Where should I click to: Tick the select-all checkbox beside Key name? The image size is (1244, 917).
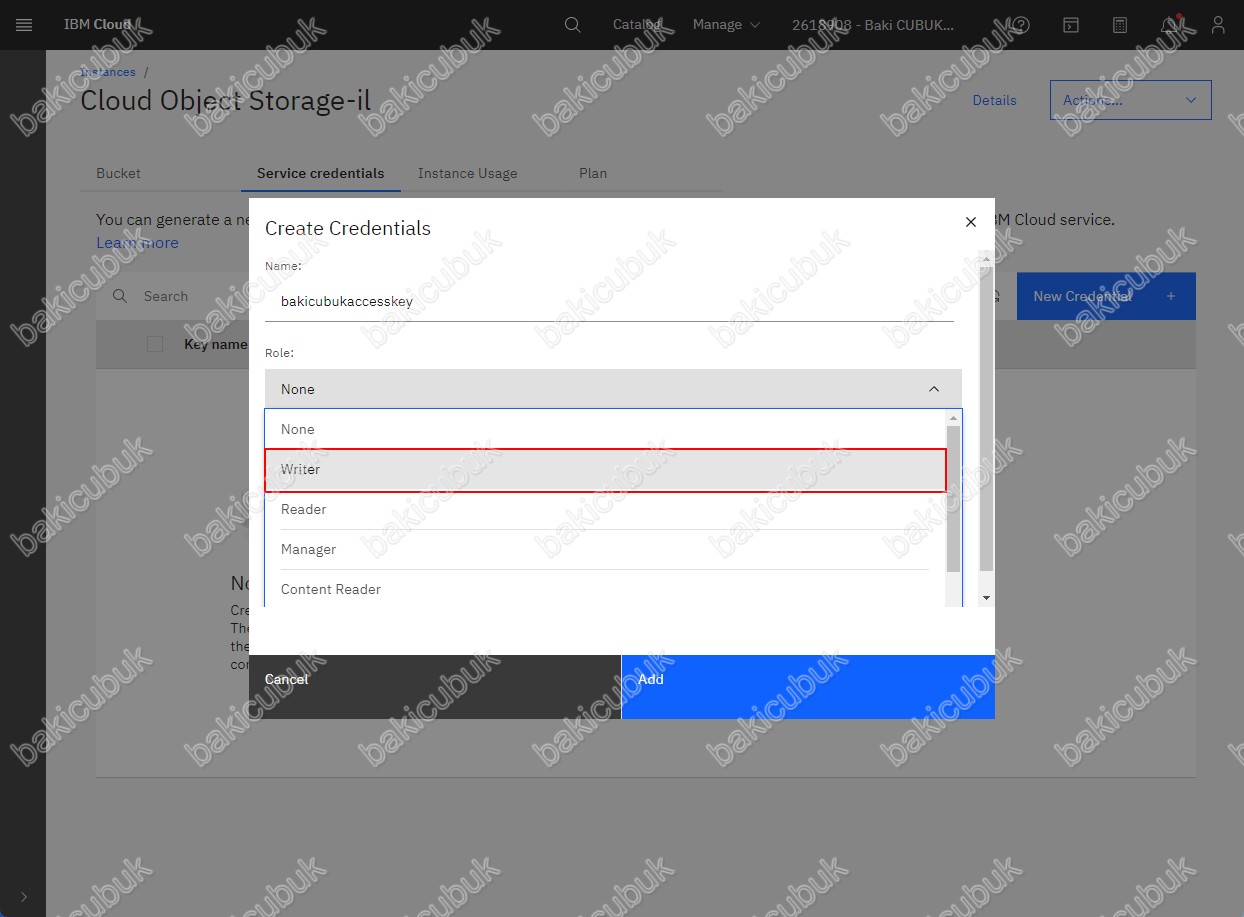click(155, 344)
